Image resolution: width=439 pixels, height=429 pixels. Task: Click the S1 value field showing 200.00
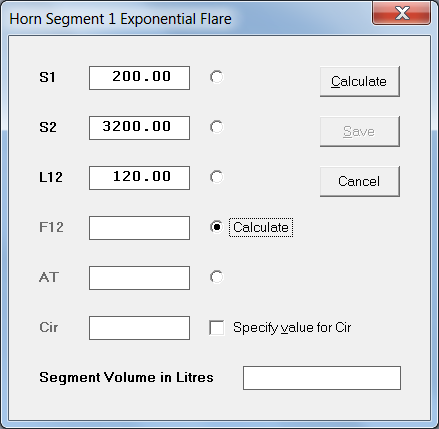point(139,78)
